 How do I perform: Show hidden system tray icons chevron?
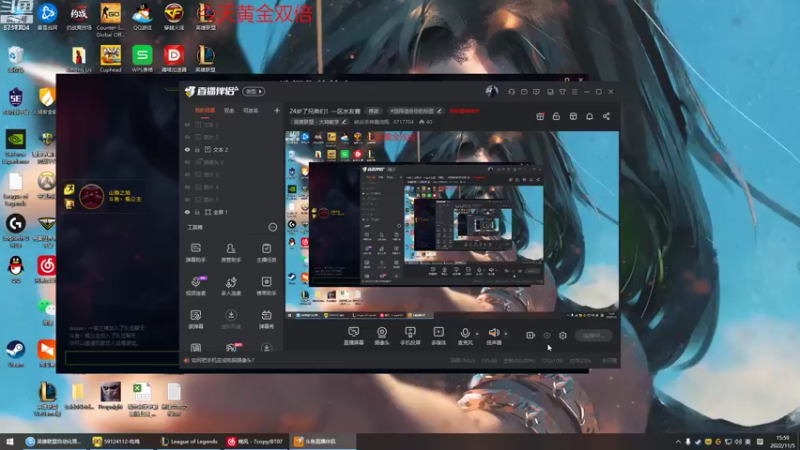[678, 441]
